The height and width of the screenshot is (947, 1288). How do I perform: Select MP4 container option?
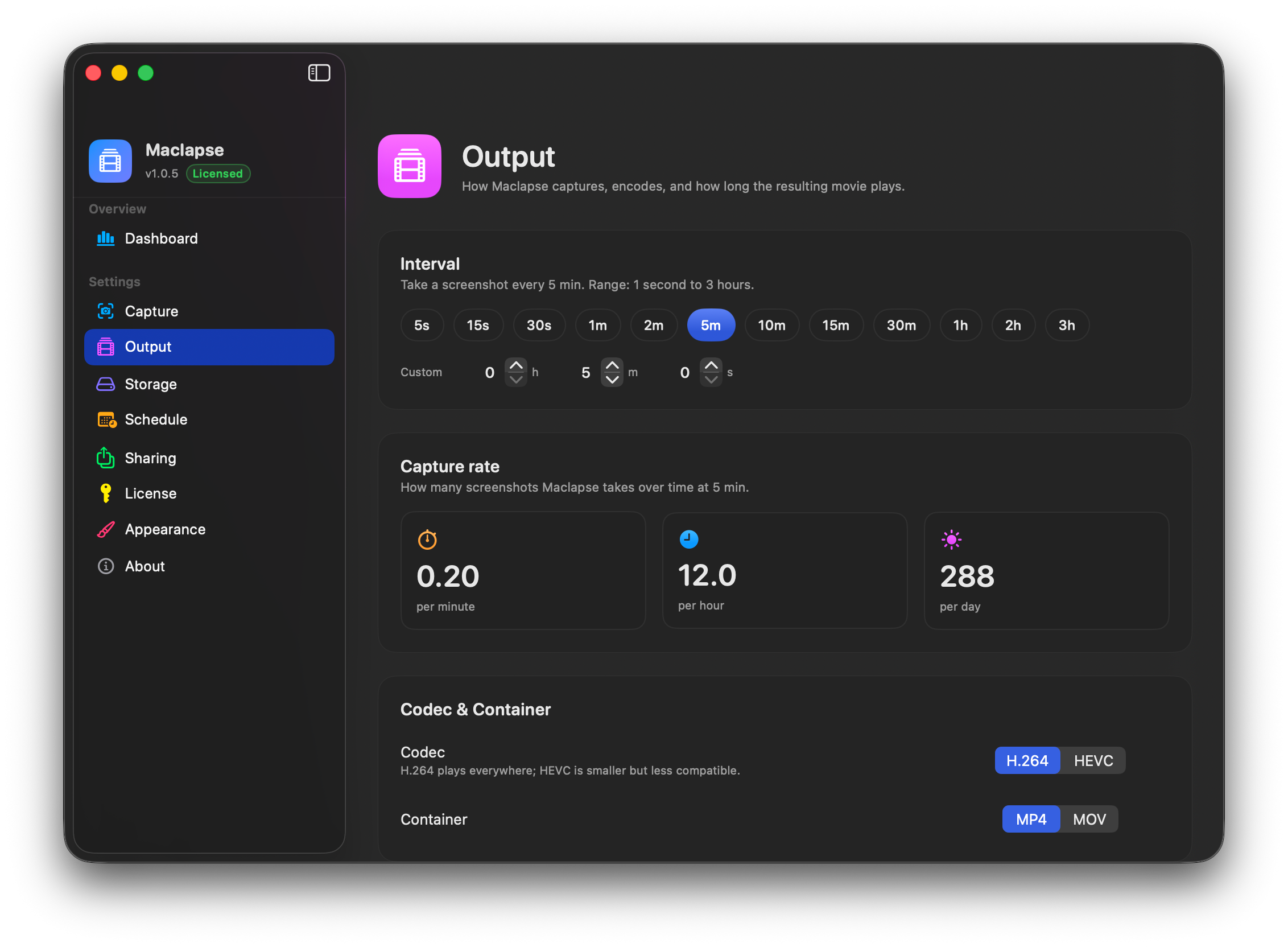(1031, 819)
